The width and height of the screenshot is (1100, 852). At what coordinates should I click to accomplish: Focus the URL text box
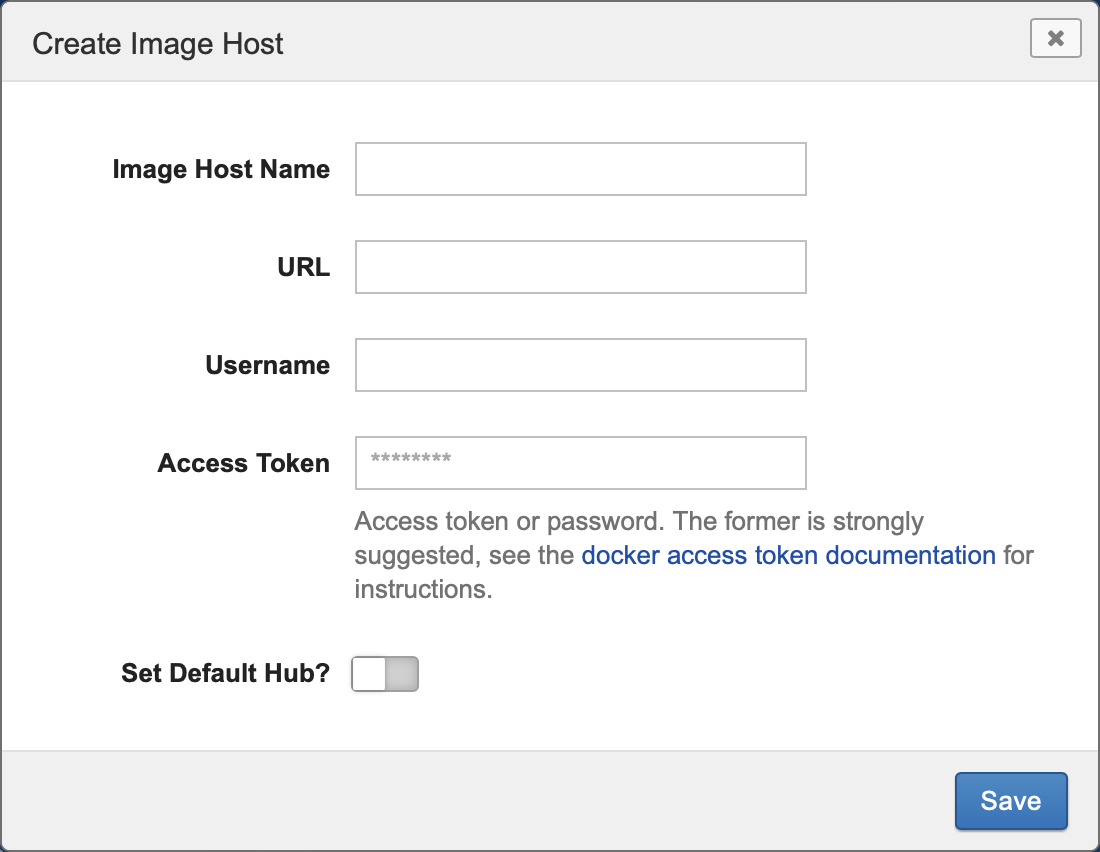[x=580, y=267]
